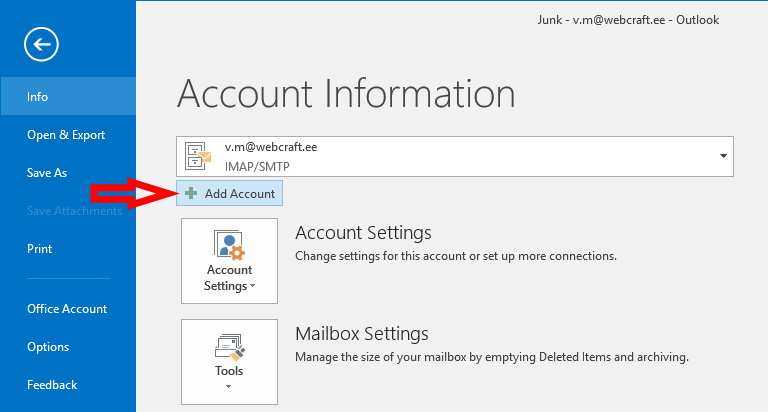
Task: Click the mailbox account icon for v.m@webcraft.ee
Action: tap(198, 156)
